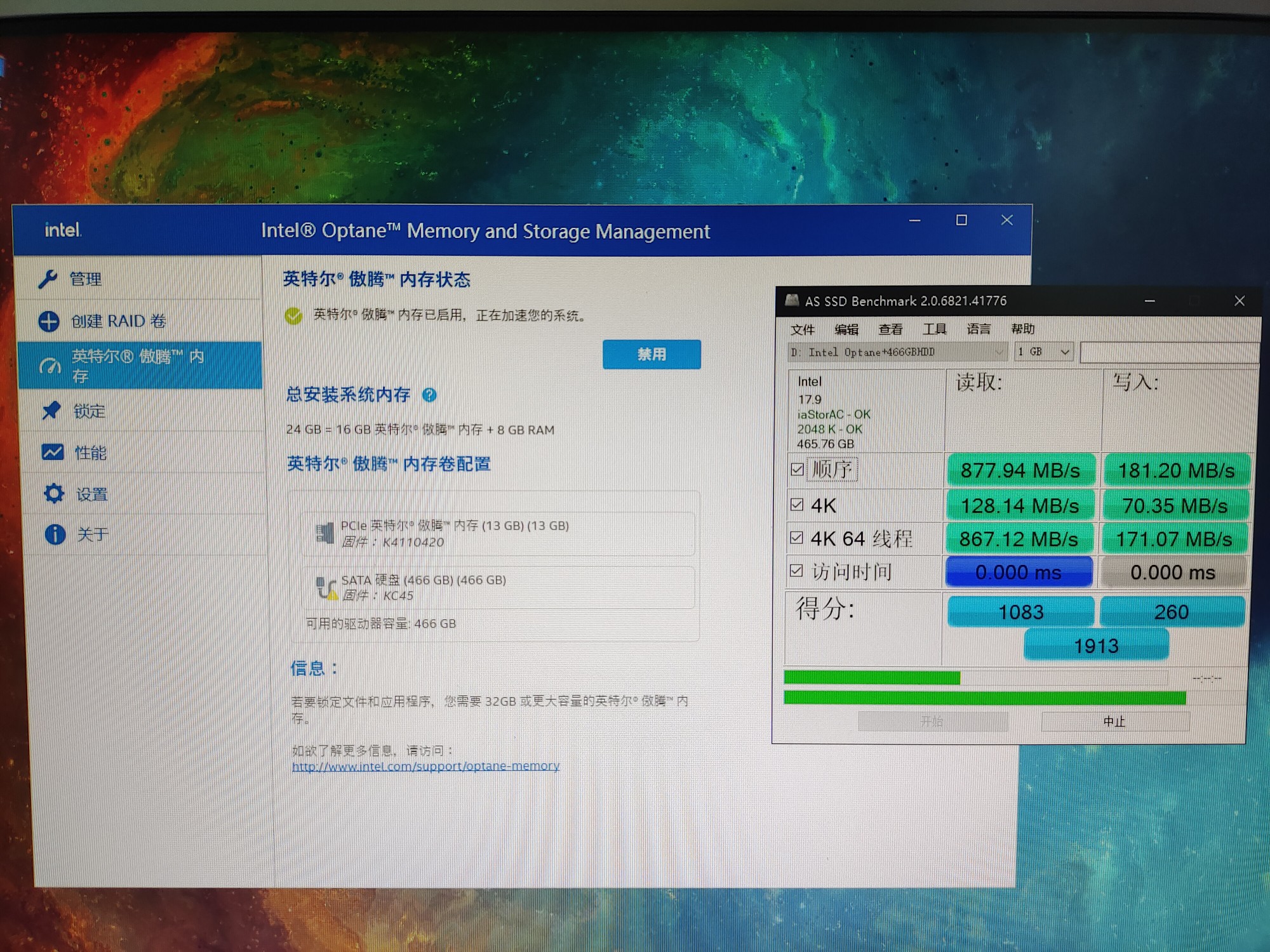Click the blue read access time 0.000 ms
Screen dimensions: 1270x952
point(1019,572)
